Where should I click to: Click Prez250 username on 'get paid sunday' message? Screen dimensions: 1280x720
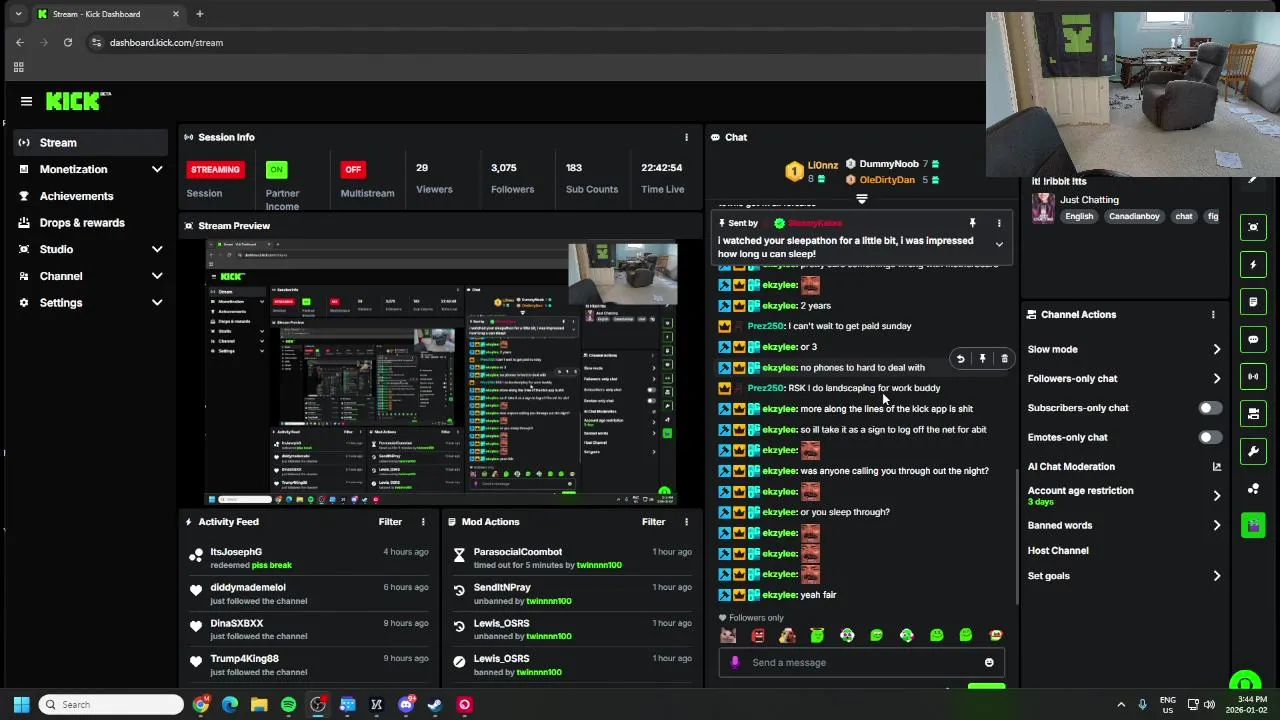[x=766, y=326]
